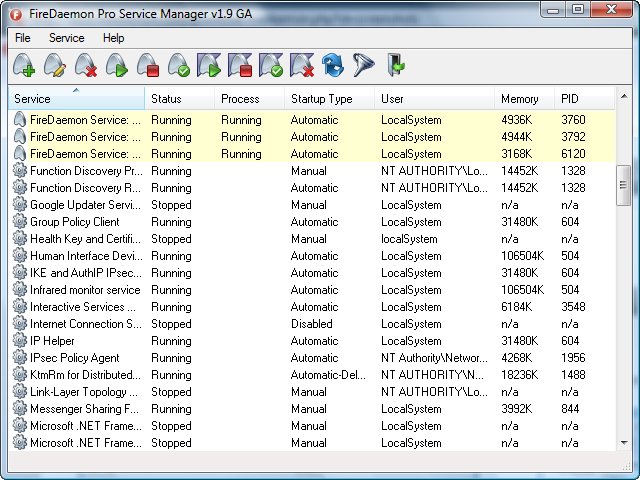
Task: Click the stop service red square icon
Action: pos(148,67)
